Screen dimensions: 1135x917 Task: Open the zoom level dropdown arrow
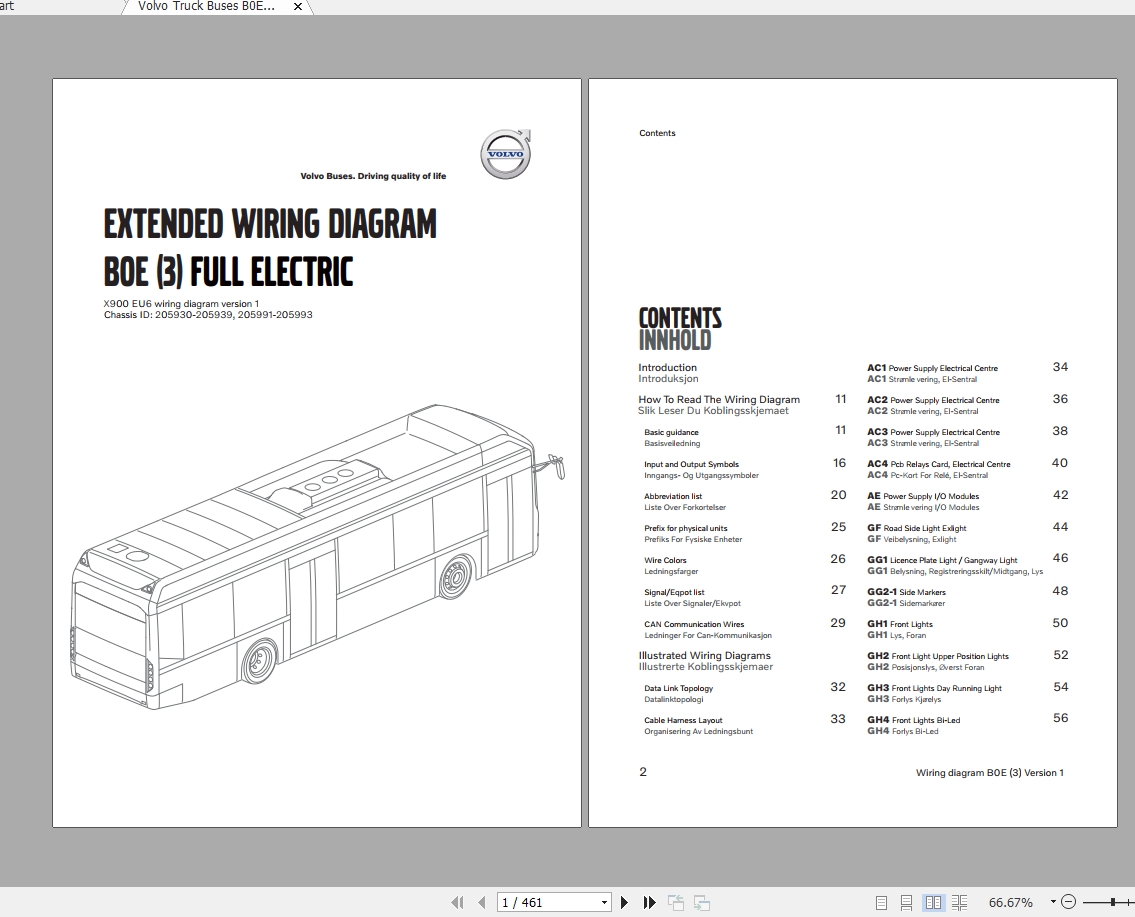click(x=1052, y=902)
